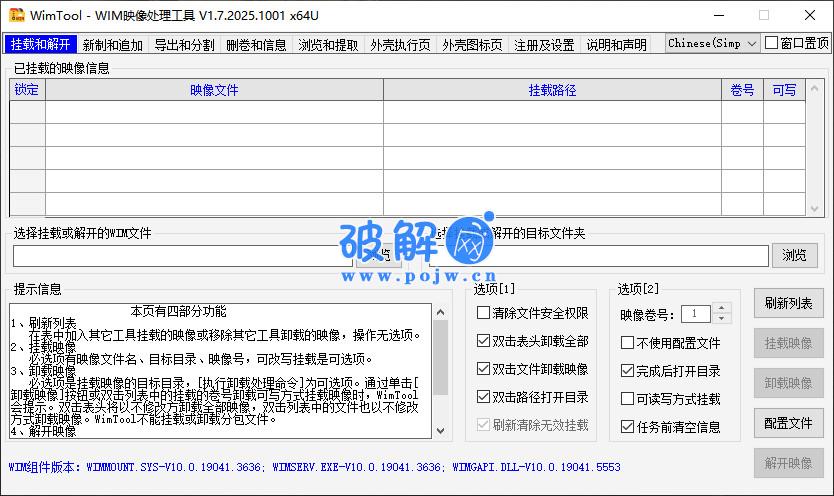Uncheck 双击表头卸载全部 option
The height and width of the screenshot is (496, 834).
[x=483, y=341]
